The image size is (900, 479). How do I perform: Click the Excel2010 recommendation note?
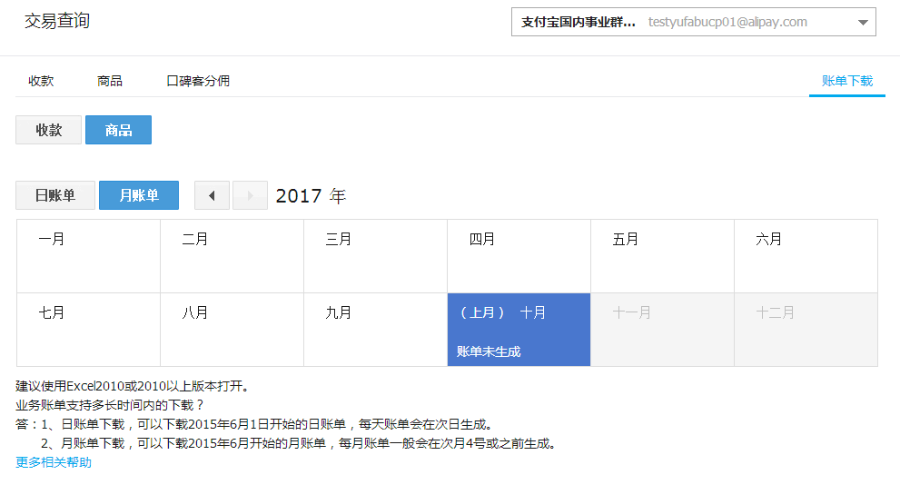[x=133, y=386]
